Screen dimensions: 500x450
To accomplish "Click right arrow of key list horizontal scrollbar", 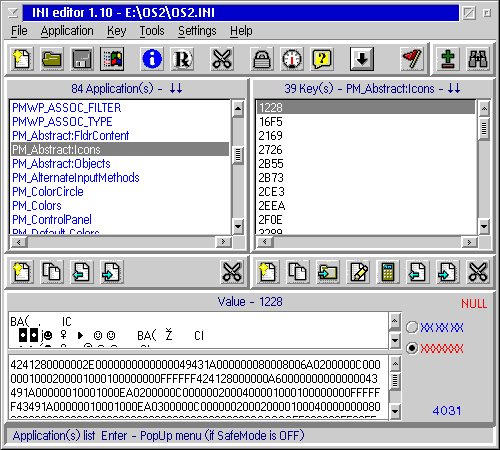I will tap(469, 242).
